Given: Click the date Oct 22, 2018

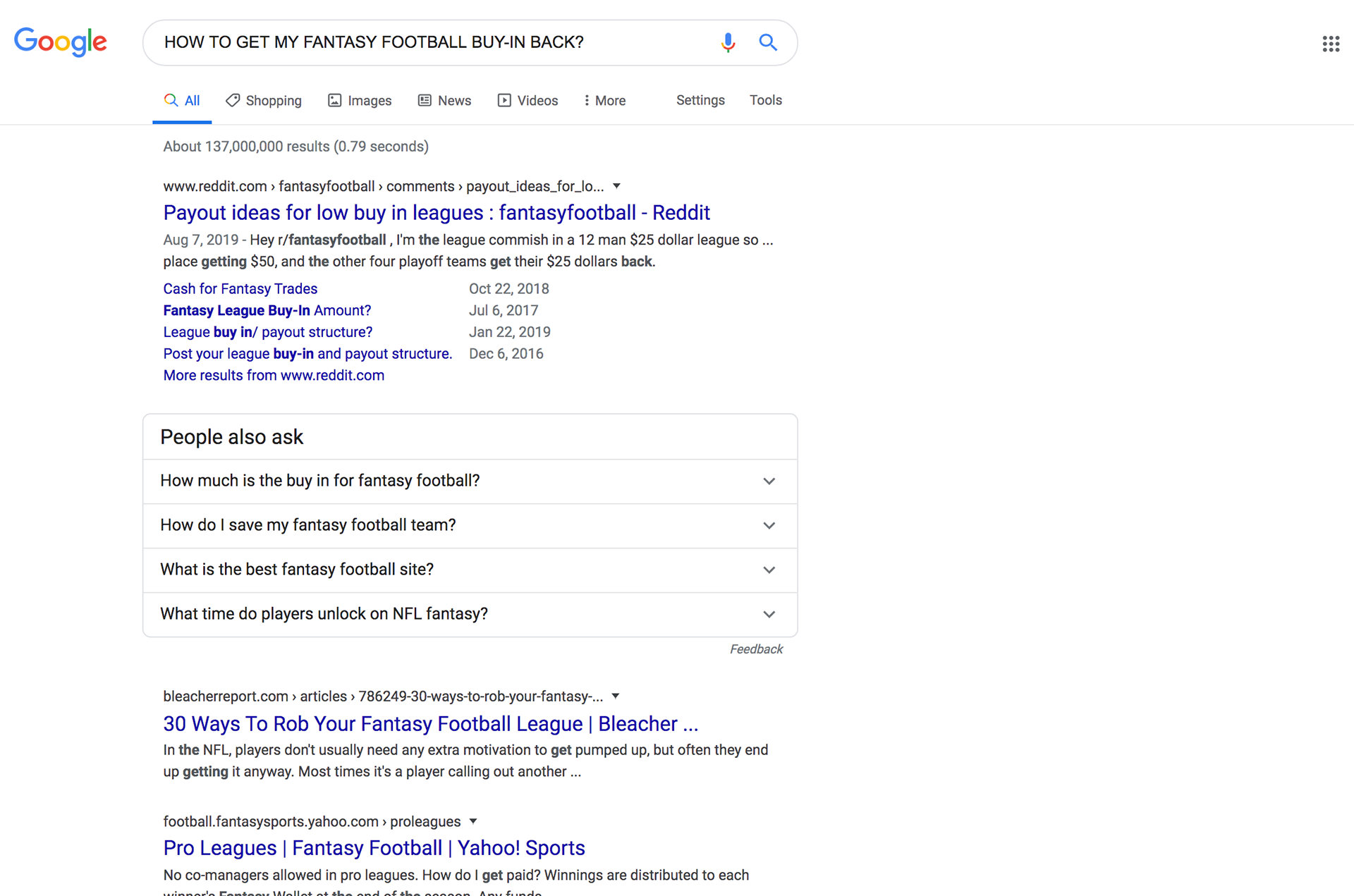Looking at the screenshot, I should point(509,288).
